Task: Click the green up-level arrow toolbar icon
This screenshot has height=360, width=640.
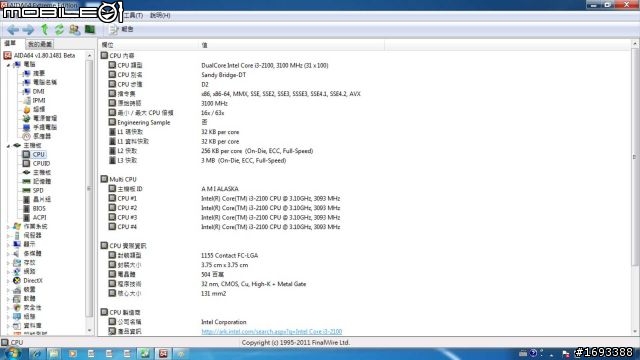Action: 44,29
